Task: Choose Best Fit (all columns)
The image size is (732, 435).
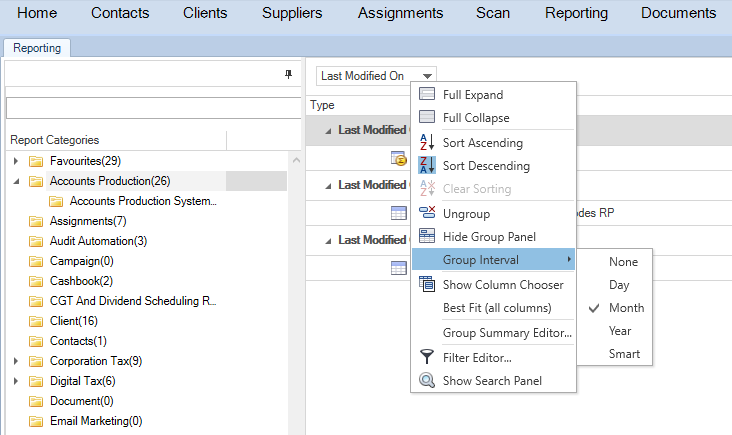Action: pyautogui.click(x=497, y=308)
